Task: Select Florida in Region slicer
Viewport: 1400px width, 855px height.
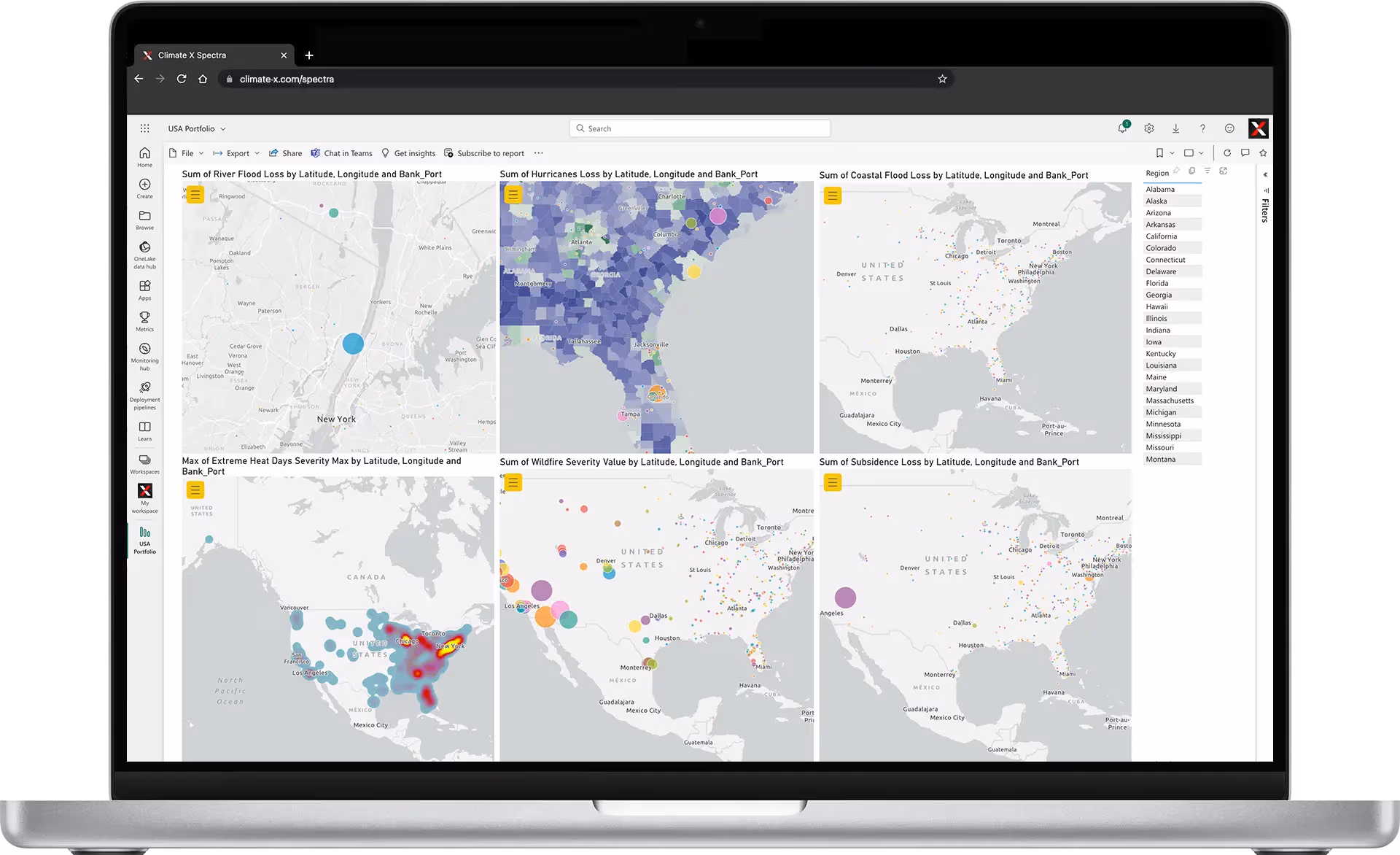Action: tap(1172, 283)
